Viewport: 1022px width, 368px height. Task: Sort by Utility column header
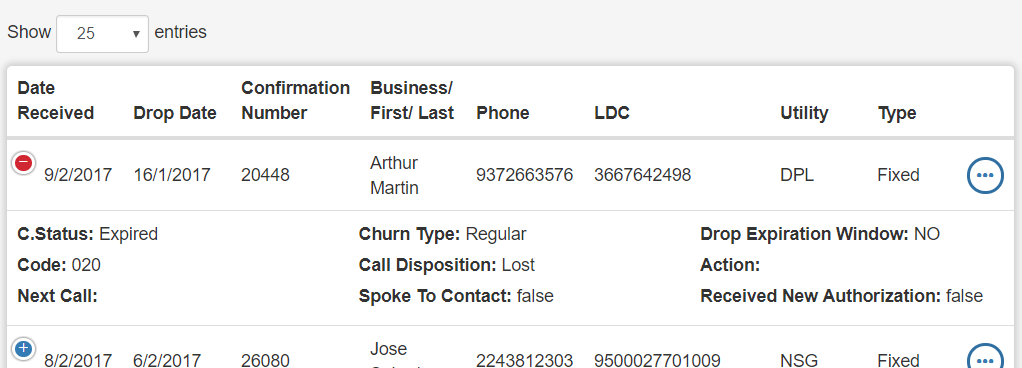(804, 113)
